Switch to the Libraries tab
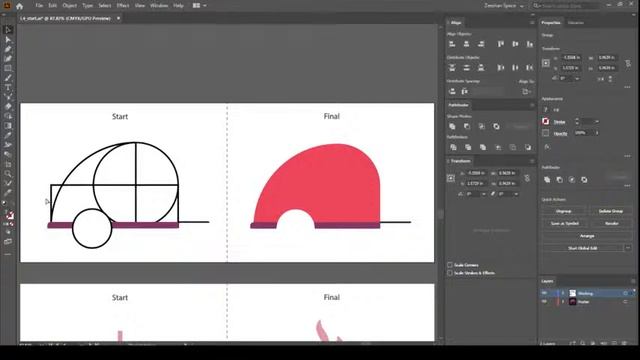 point(576,23)
